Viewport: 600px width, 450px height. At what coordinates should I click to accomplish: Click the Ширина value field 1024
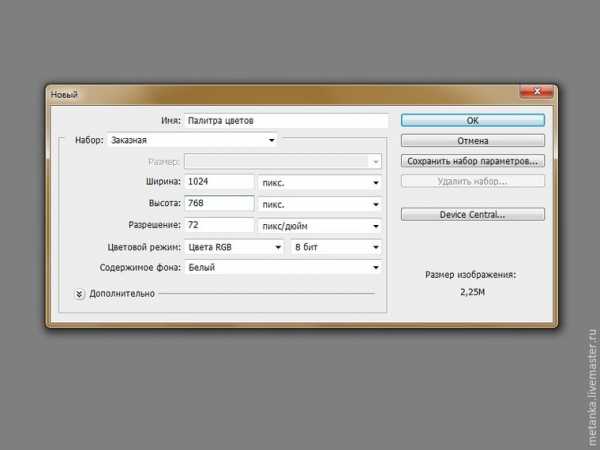(219, 182)
